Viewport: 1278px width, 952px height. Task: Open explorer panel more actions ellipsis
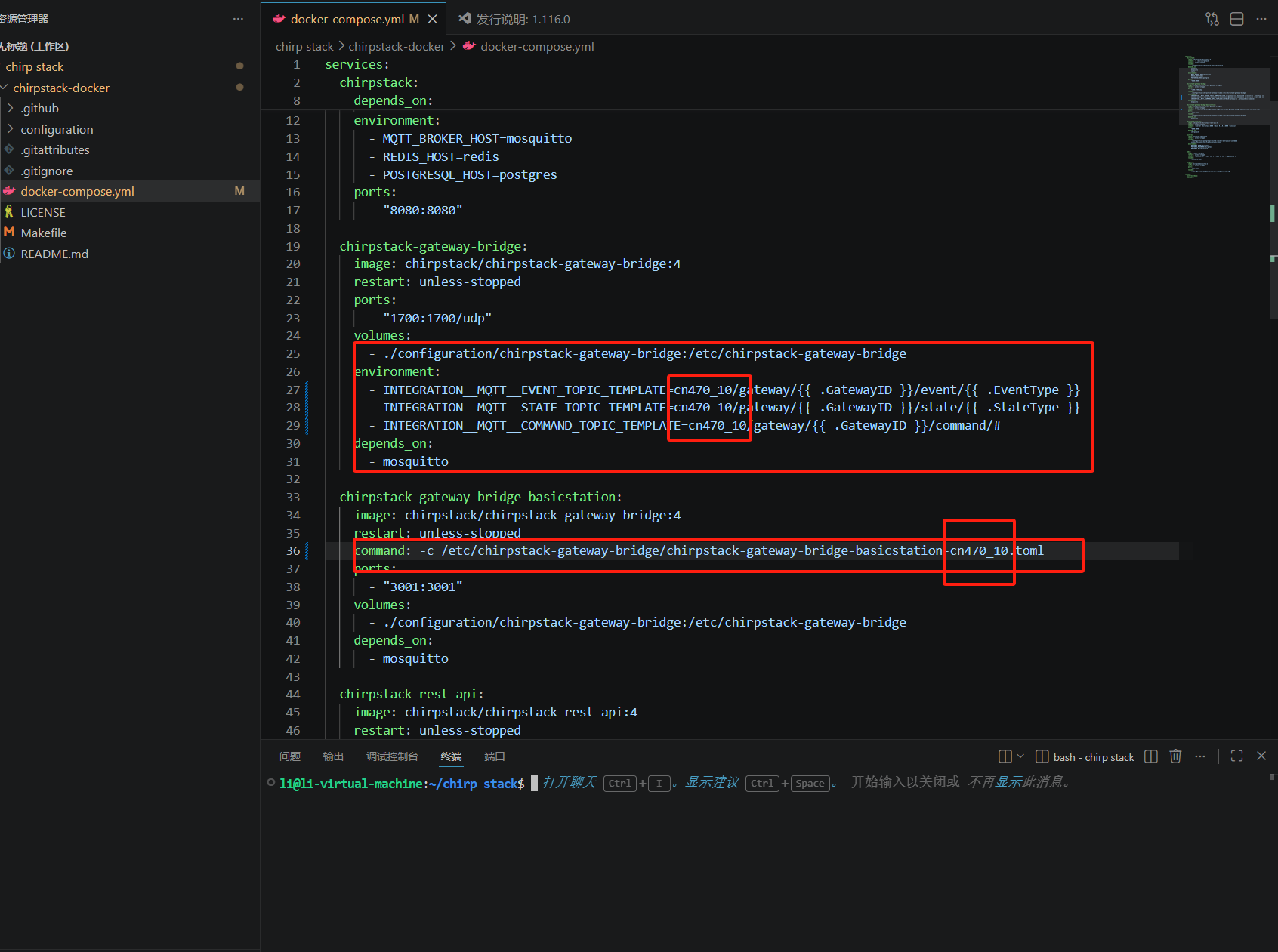239,19
